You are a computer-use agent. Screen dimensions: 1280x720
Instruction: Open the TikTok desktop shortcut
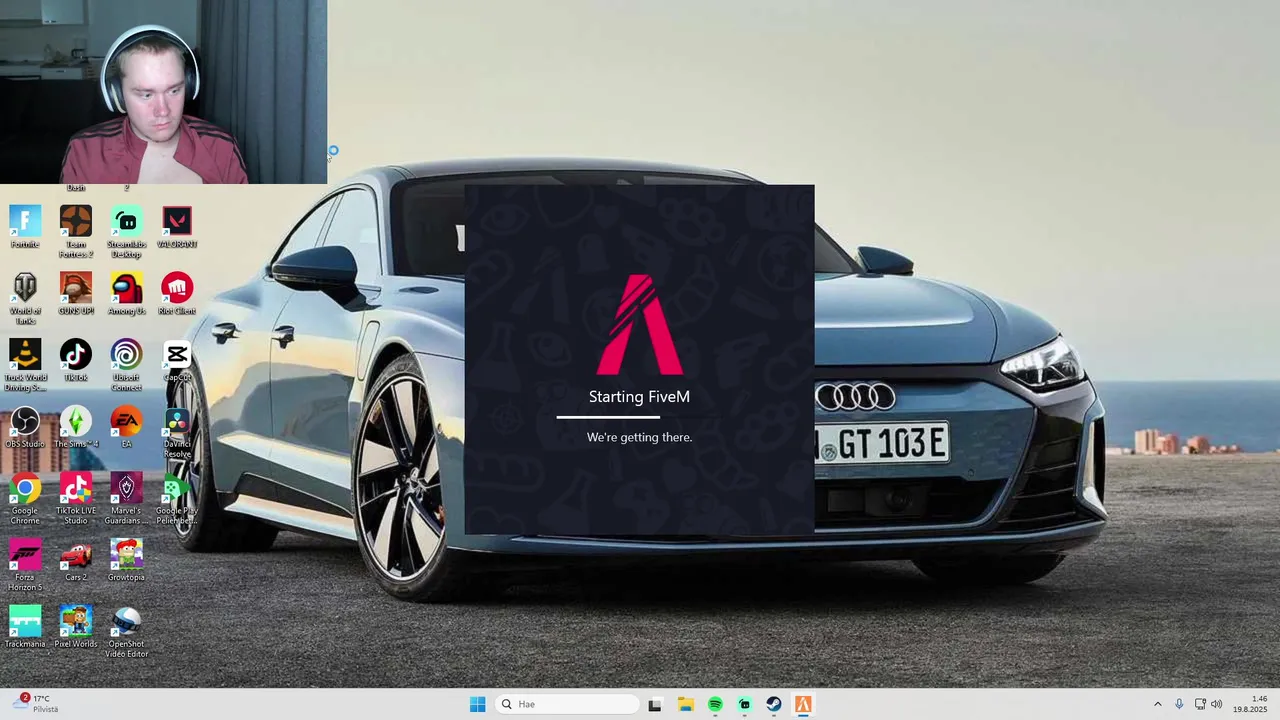pyautogui.click(x=76, y=361)
